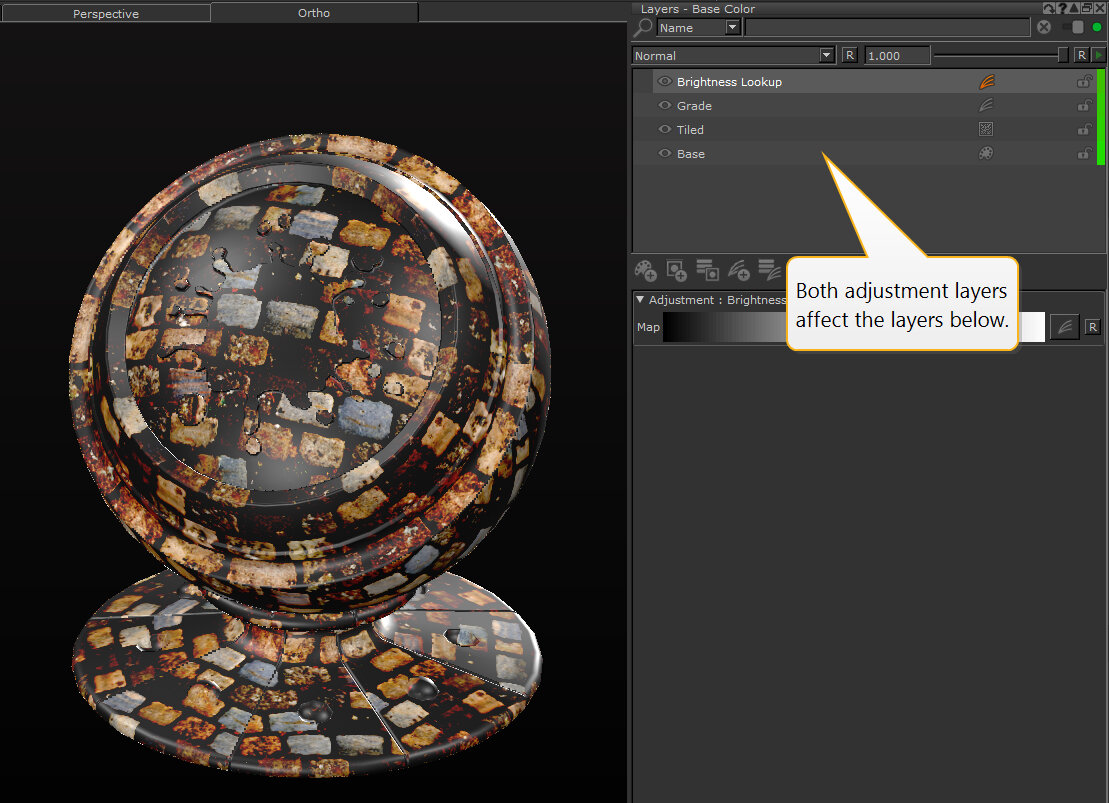The width and height of the screenshot is (1109, 803).
Task: Click the layer opacity slider handle
Action: click(x=1063, y=56)
